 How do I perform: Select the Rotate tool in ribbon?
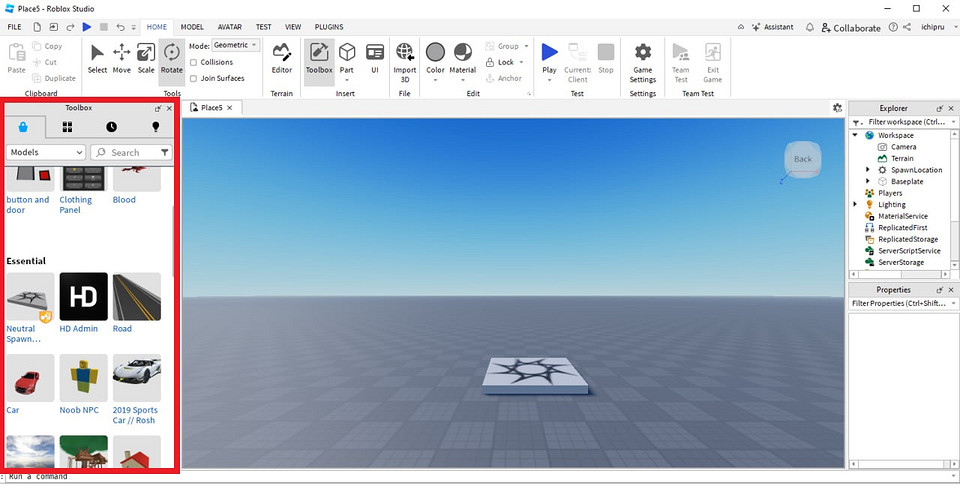(172, 58)
